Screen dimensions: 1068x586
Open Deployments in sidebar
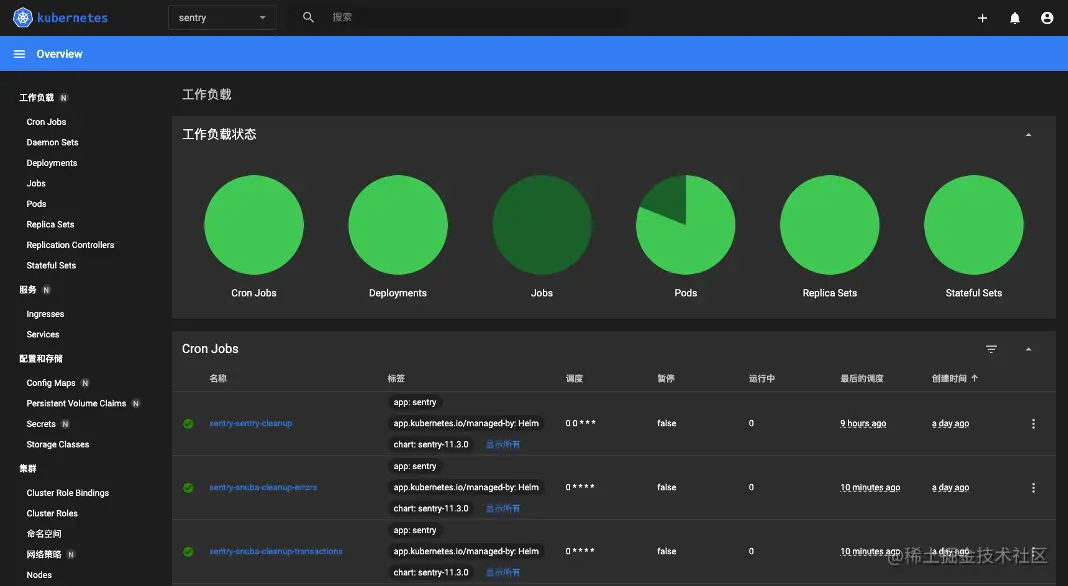[52, 163]
